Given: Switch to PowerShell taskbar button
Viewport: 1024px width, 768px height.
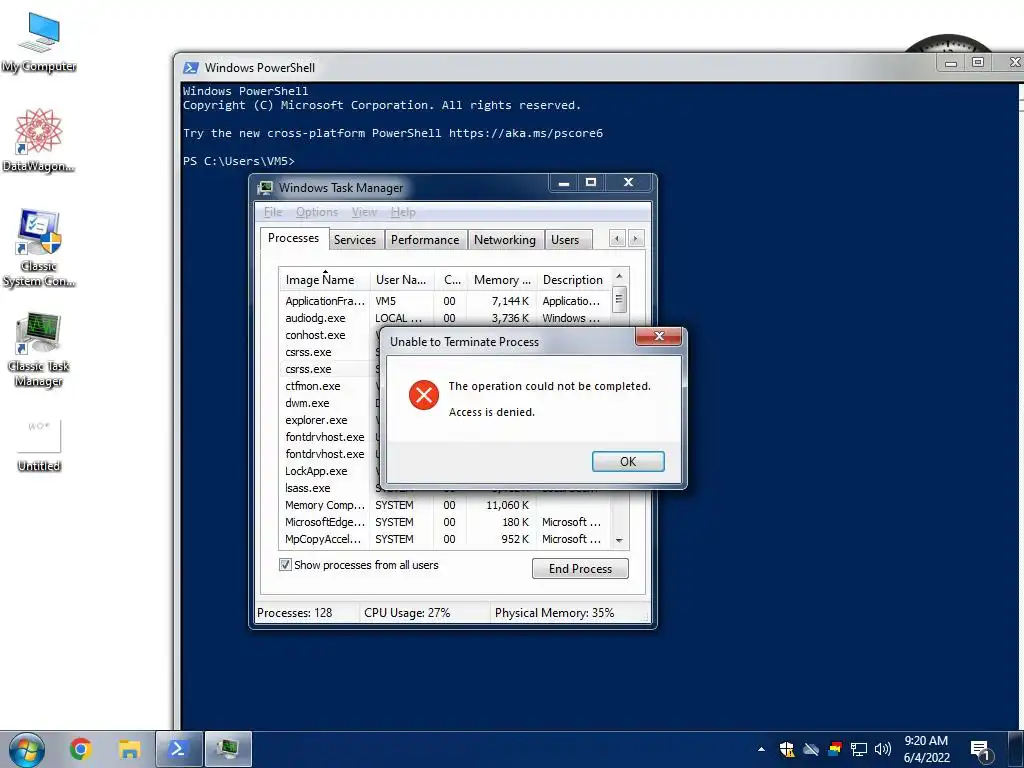Looking at the screenshot, I should coord(178,749).
